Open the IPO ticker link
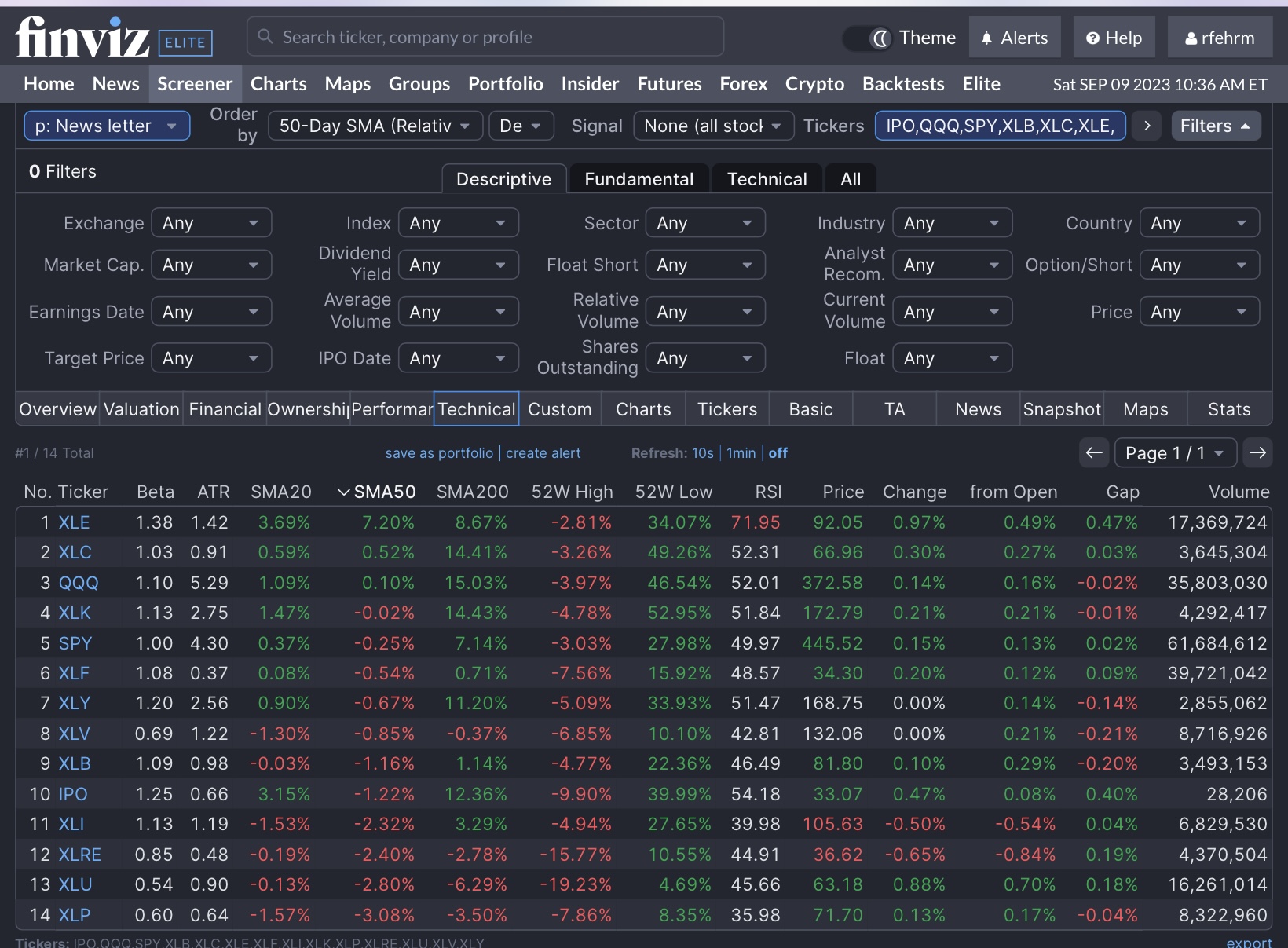This screenshot has width=1288, height=948. click(x=73, y=794)
